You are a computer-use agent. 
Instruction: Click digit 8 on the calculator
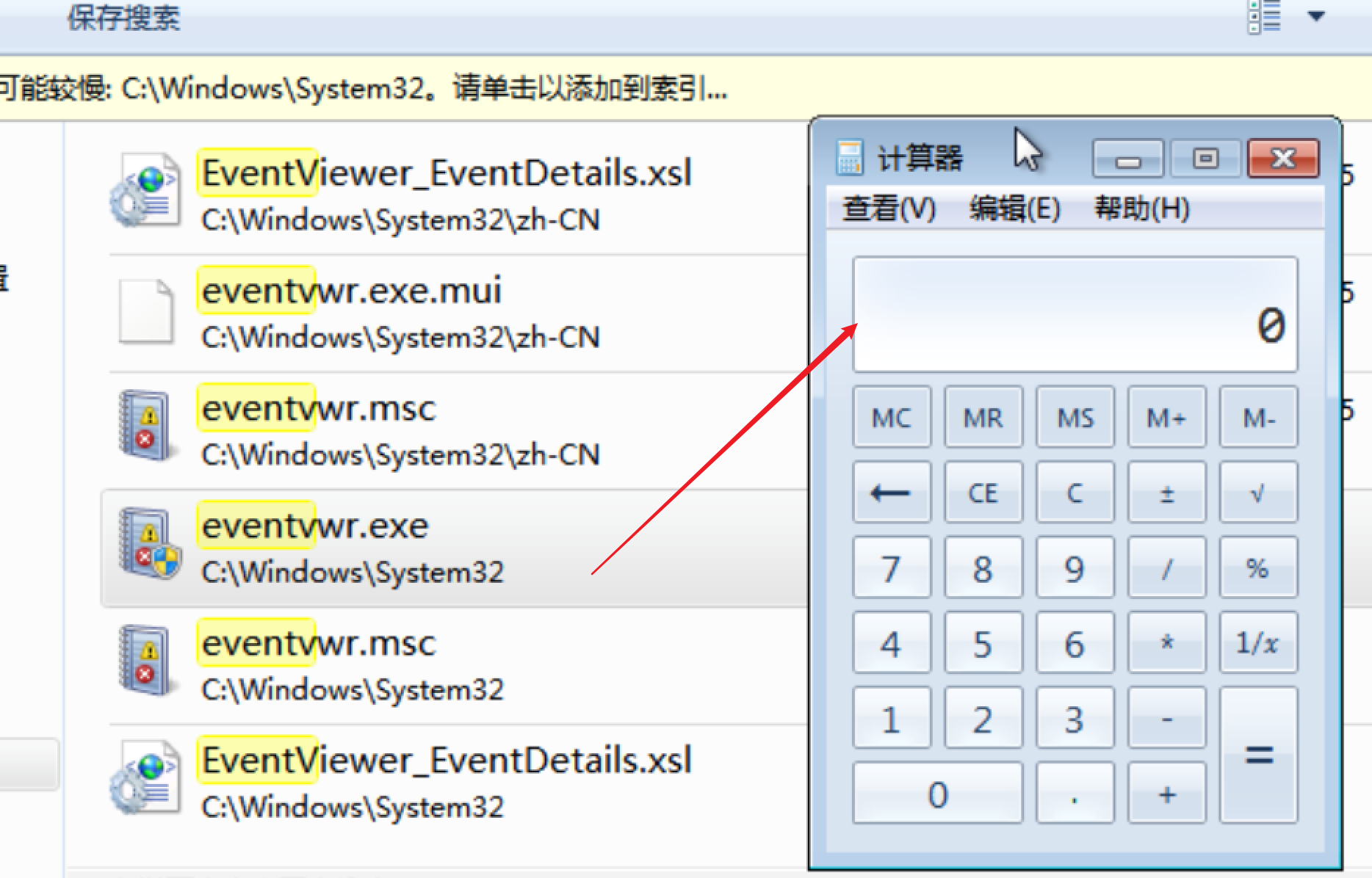tap(983, 567)
